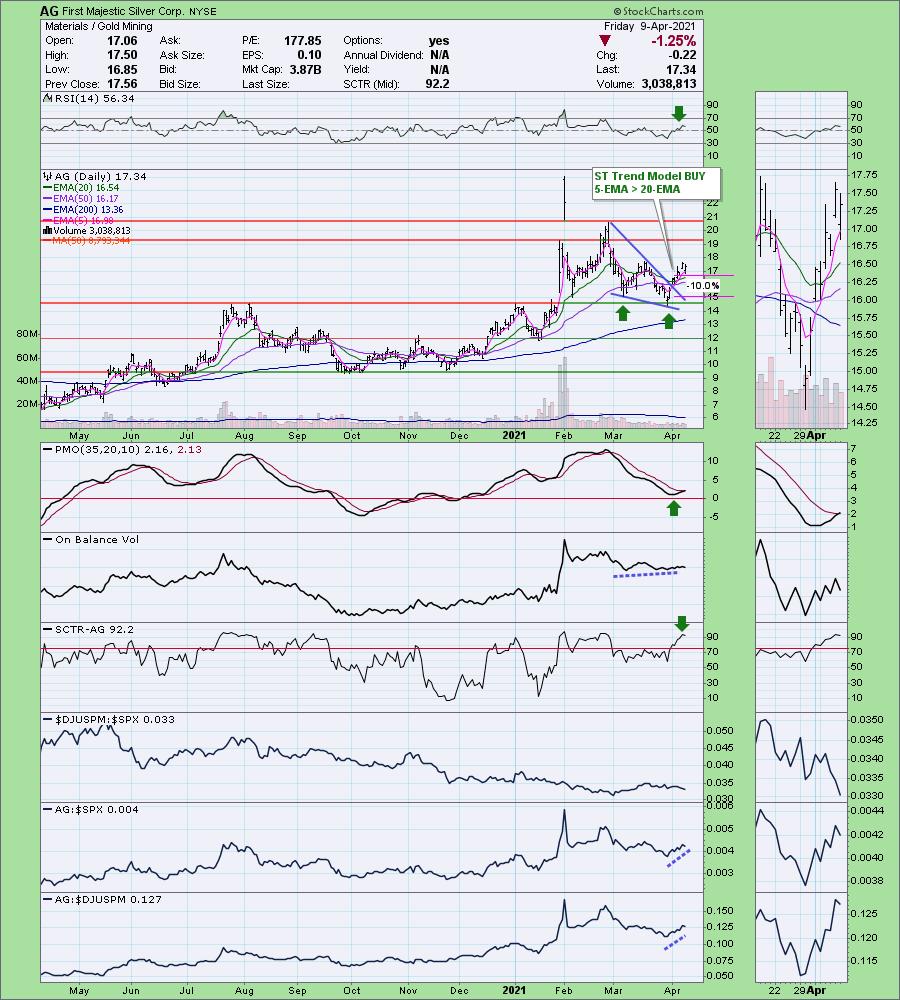Click the Open value 17.06

(x=121, y=41)
